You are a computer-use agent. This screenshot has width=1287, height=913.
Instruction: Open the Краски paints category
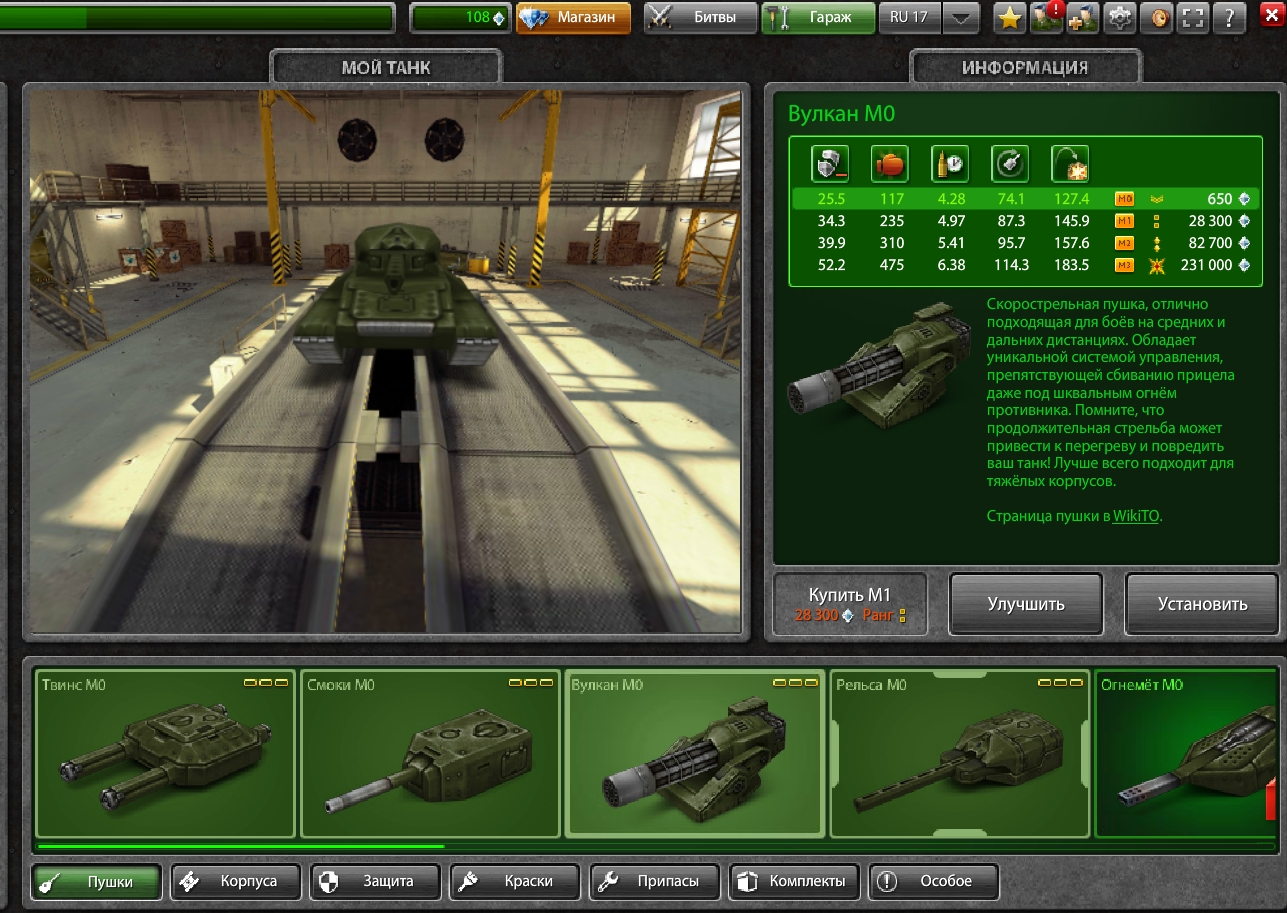(515, 881)
